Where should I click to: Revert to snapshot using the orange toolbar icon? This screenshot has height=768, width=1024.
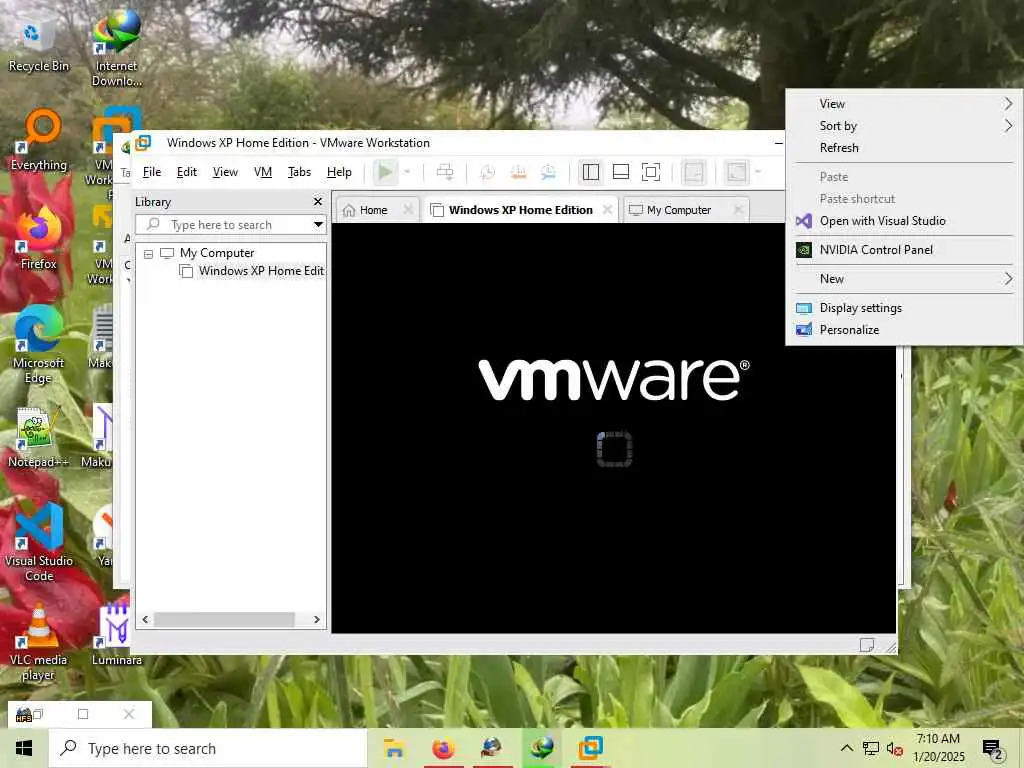pyautogui.click(x=518, y=172)
